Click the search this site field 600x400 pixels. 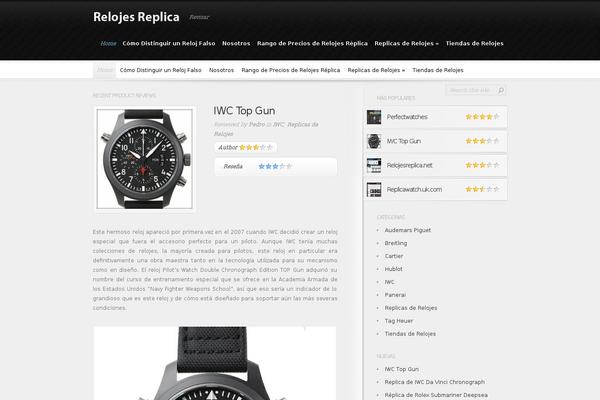tap(471, 90)
